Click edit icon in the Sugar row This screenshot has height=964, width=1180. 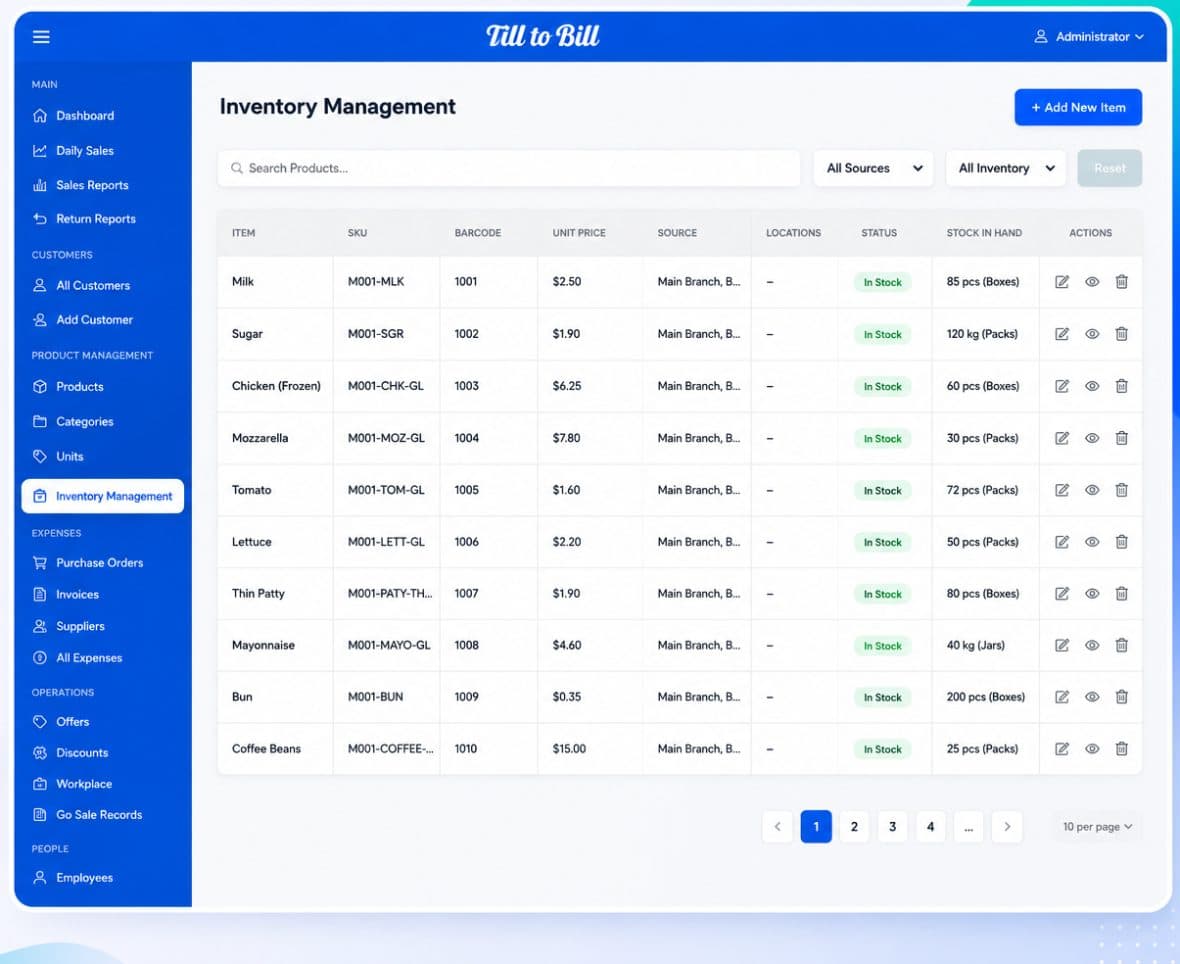(x=1062, y=333)
